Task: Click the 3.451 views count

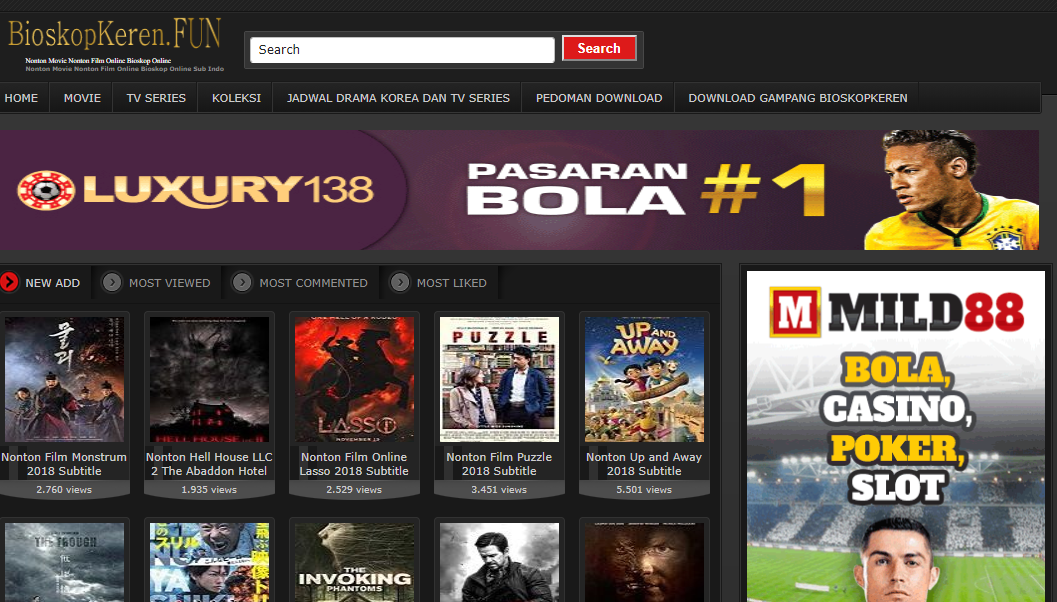Action: click(x=499, y=490)
